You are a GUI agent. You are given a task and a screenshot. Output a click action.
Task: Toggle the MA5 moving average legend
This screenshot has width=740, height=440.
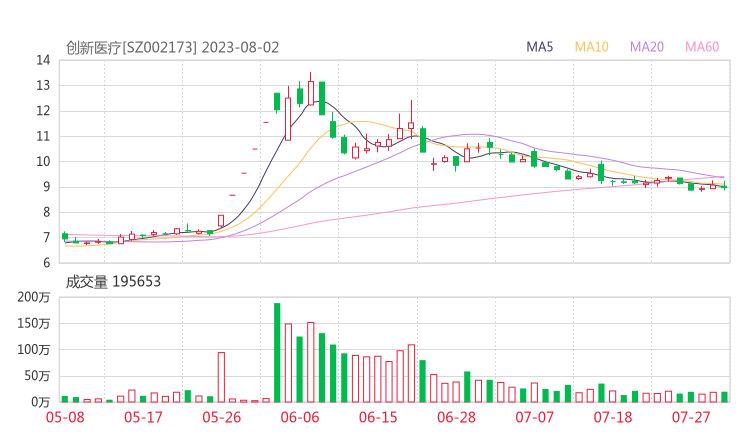click(539, 47)
